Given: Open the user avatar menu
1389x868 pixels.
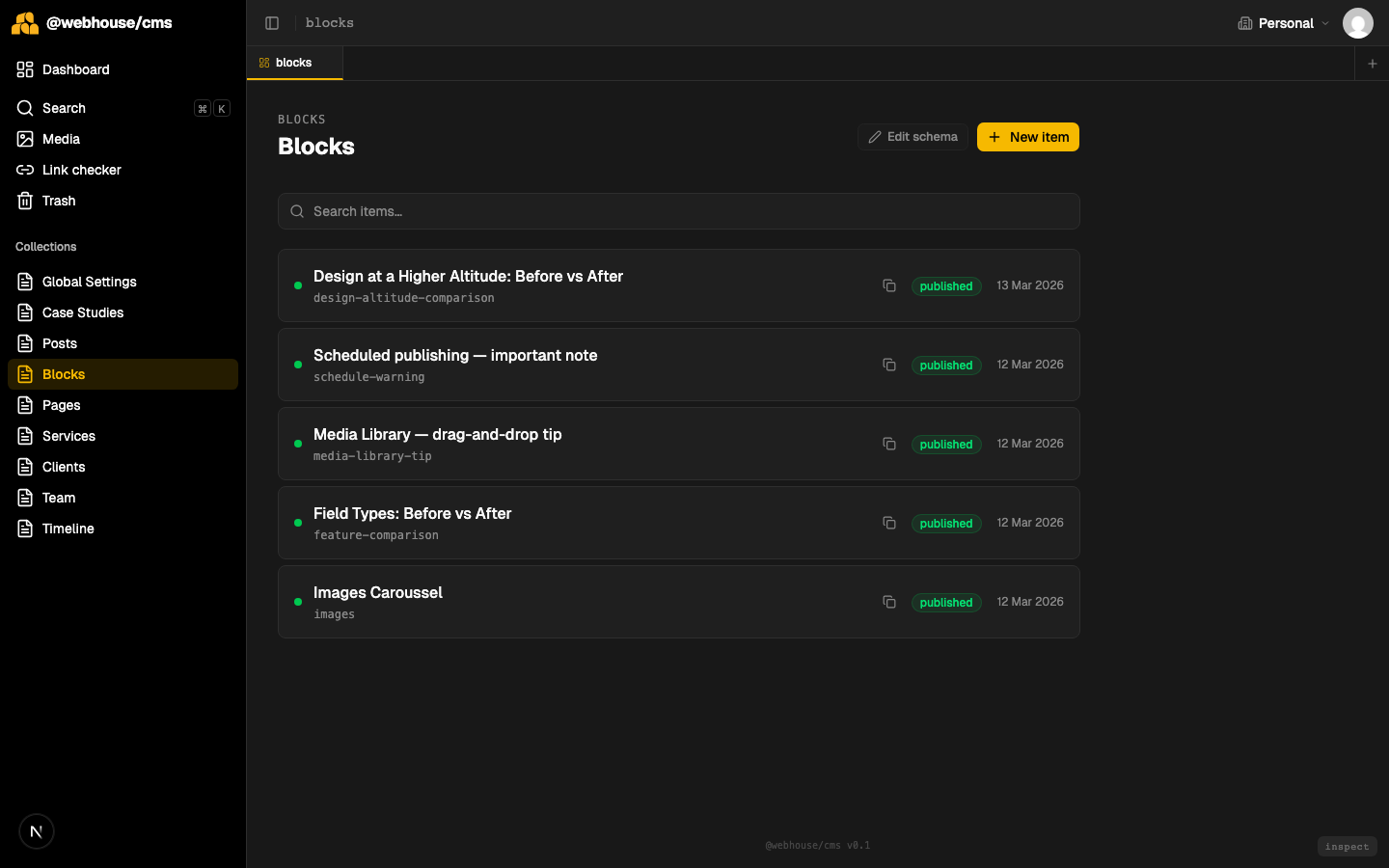Looking at the screenshot, I should point(1358,22).
